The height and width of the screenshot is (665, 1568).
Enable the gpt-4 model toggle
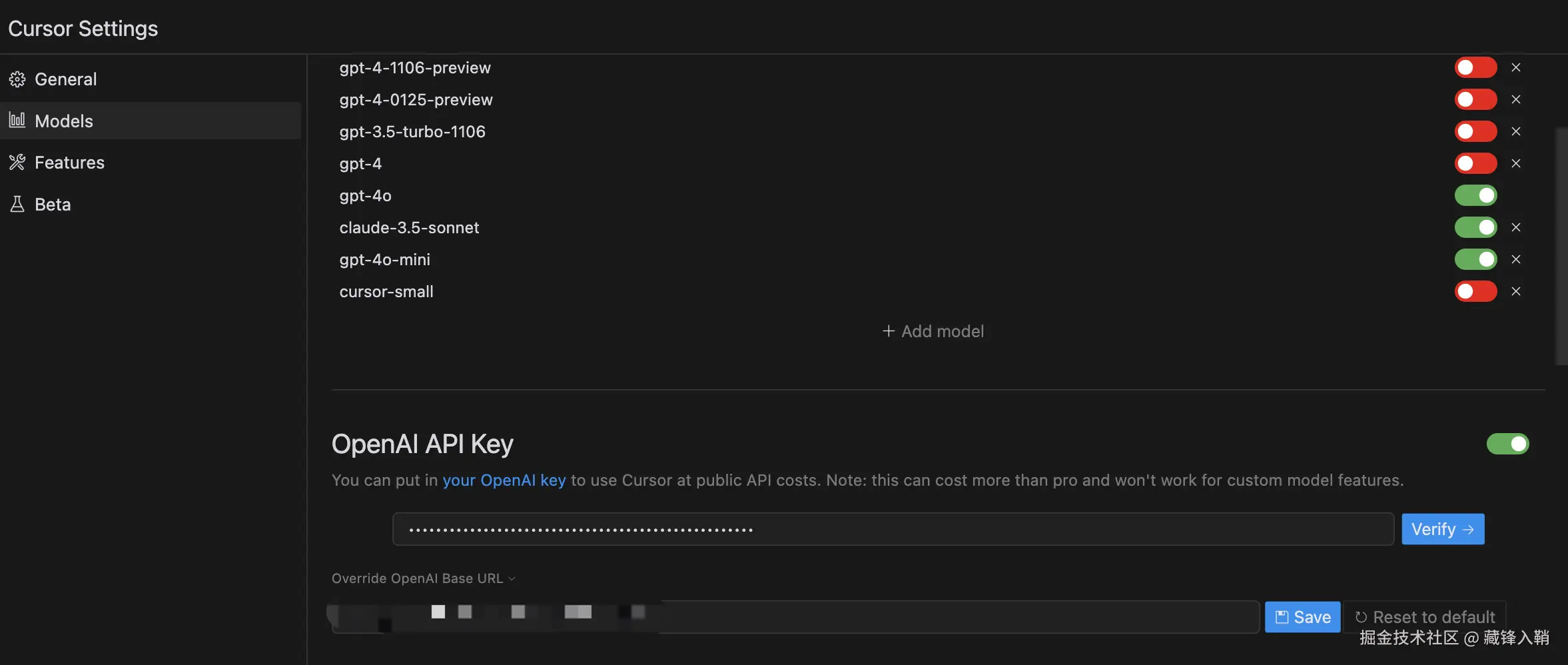[1475, 163]
